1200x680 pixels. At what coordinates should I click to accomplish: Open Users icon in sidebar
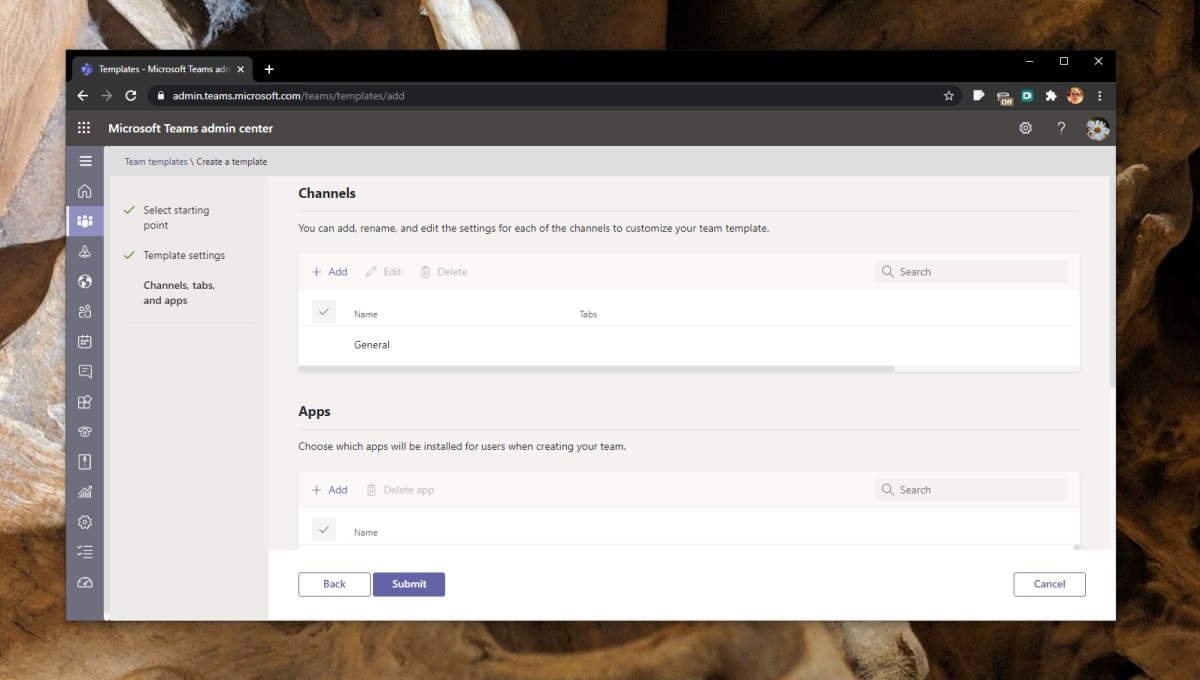click(85, 312)
